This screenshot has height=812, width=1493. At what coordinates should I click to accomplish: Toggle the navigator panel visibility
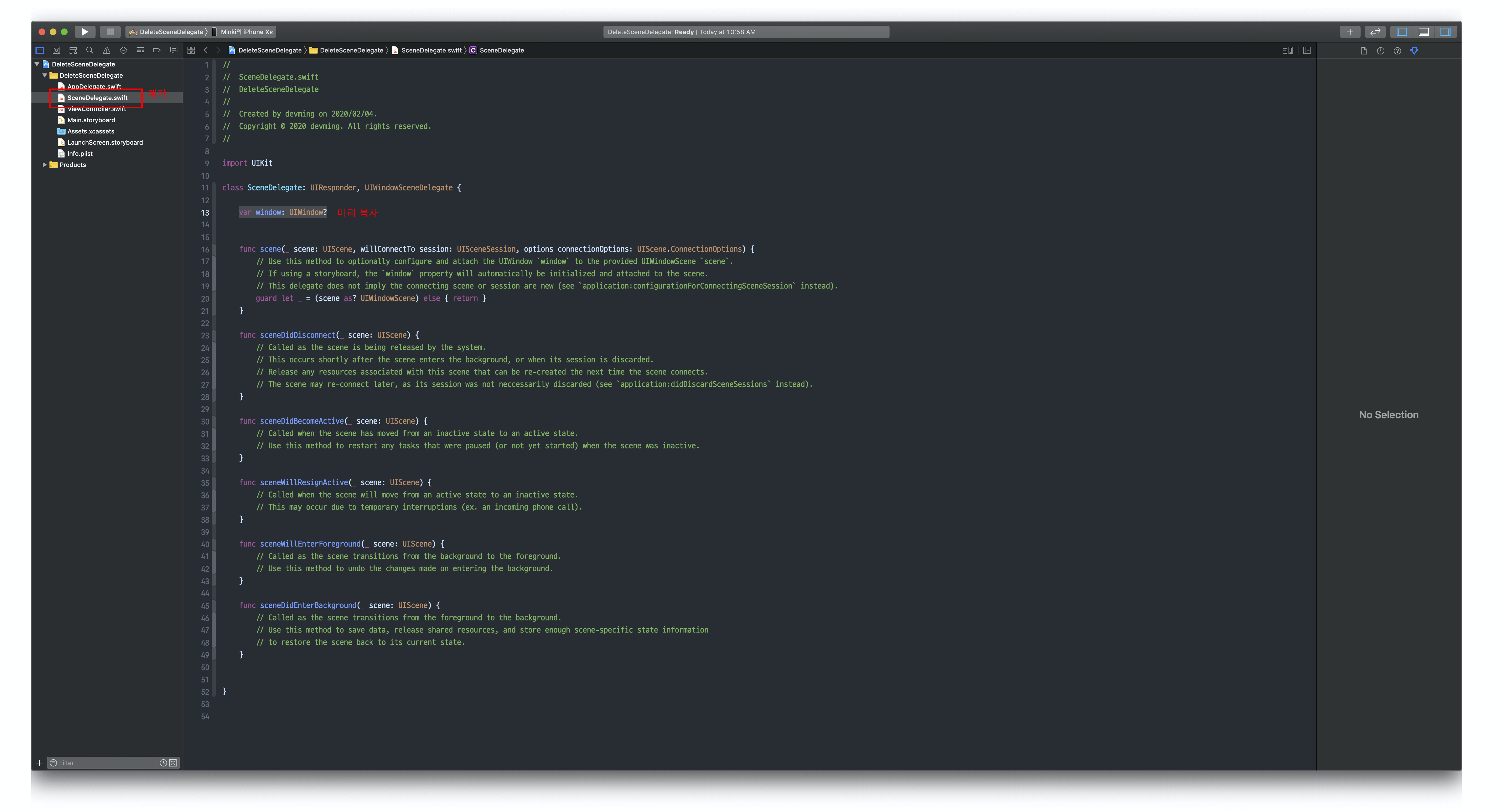tap(1402, 32)
